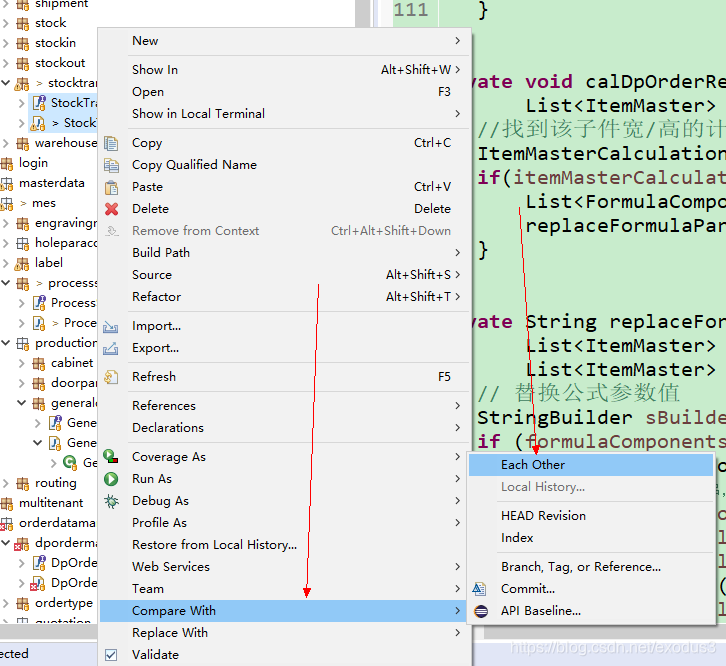Screen dimensions: 726x666
Task: Expand the routing package node
Action: point(6,484)
